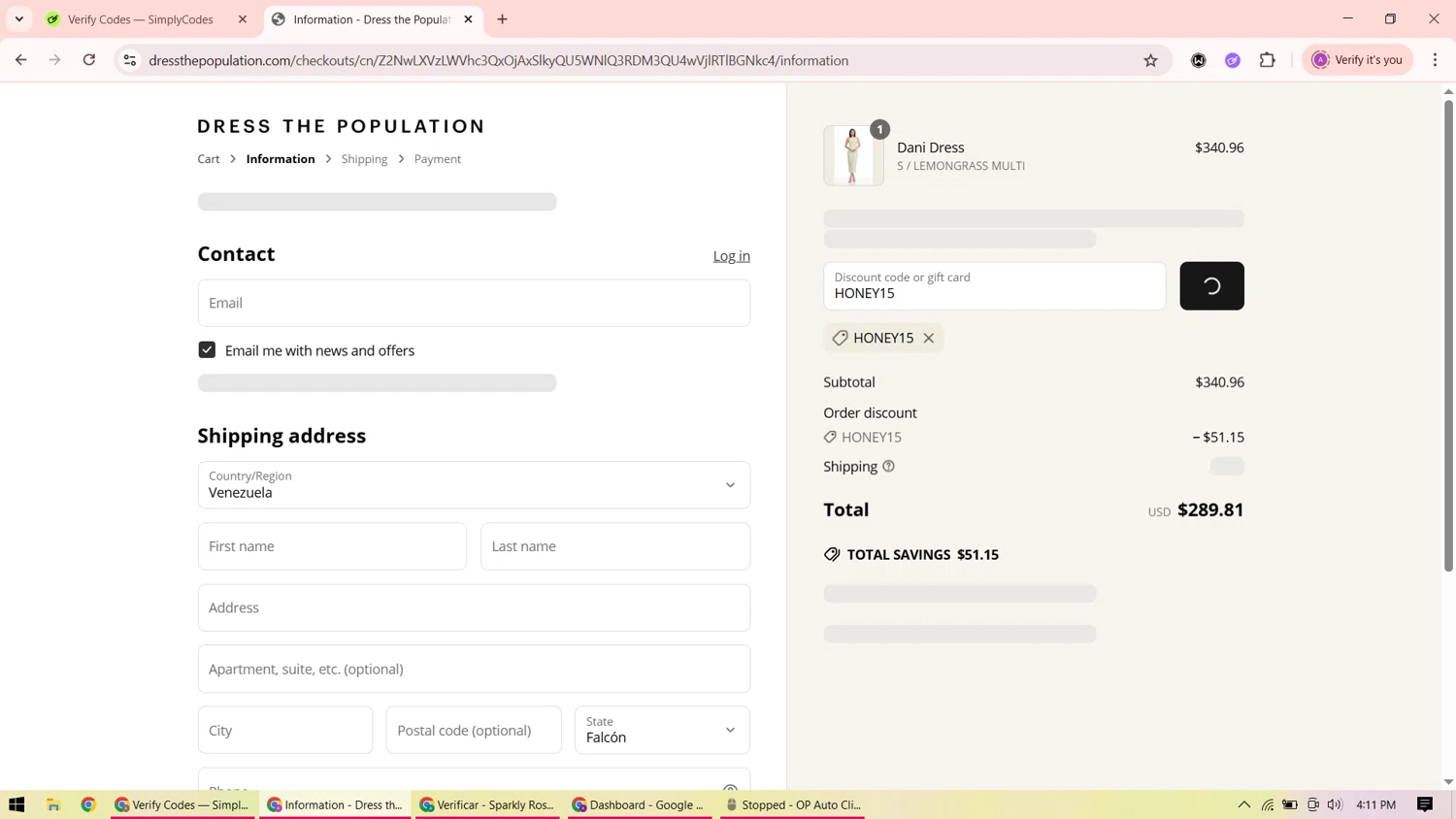1456x819 pixels.
Task: Close the Verify Codes — SimplyCodes tab
Action: click(243, 19)
